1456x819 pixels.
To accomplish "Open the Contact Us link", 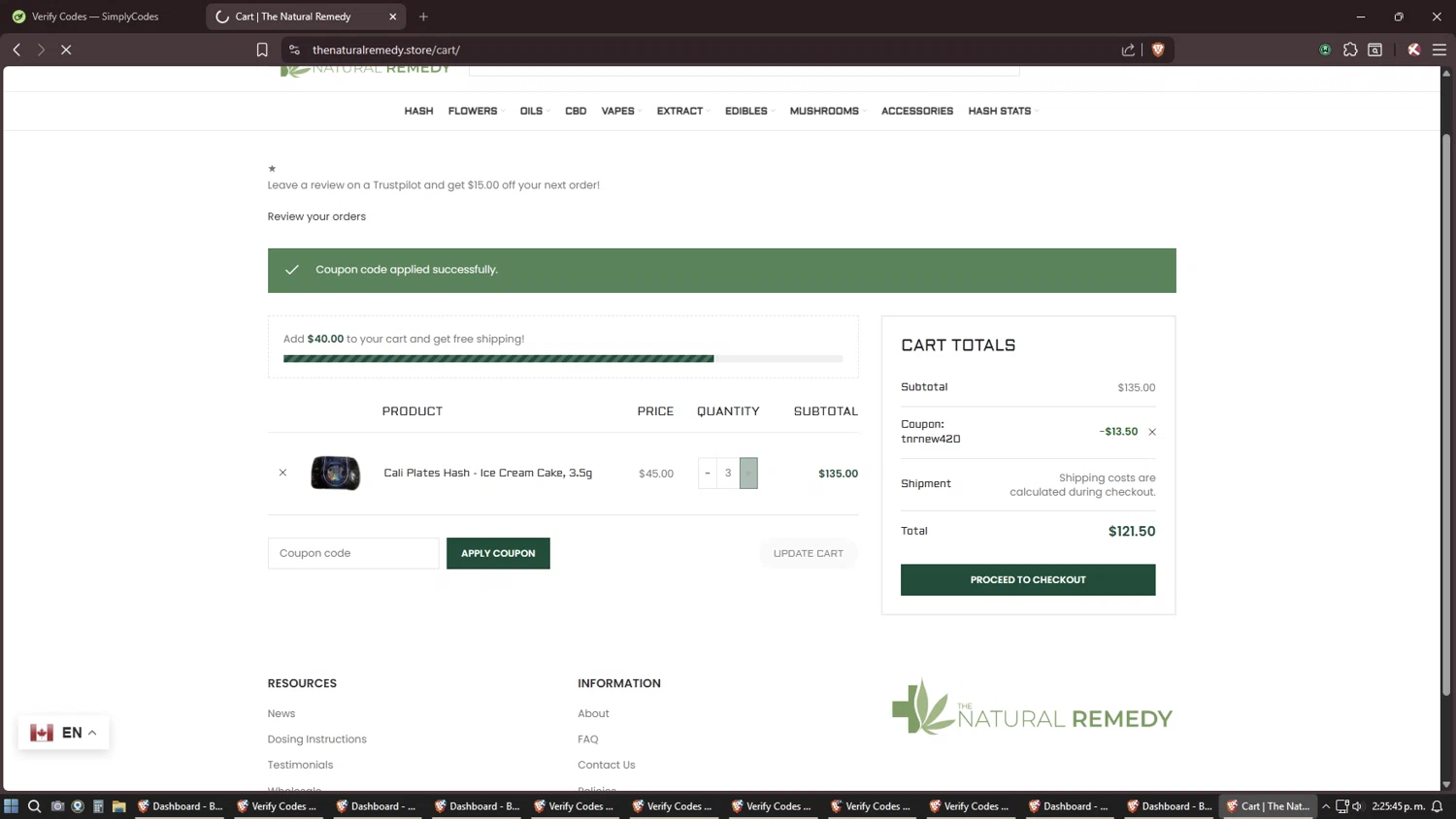I will [607, 765].
